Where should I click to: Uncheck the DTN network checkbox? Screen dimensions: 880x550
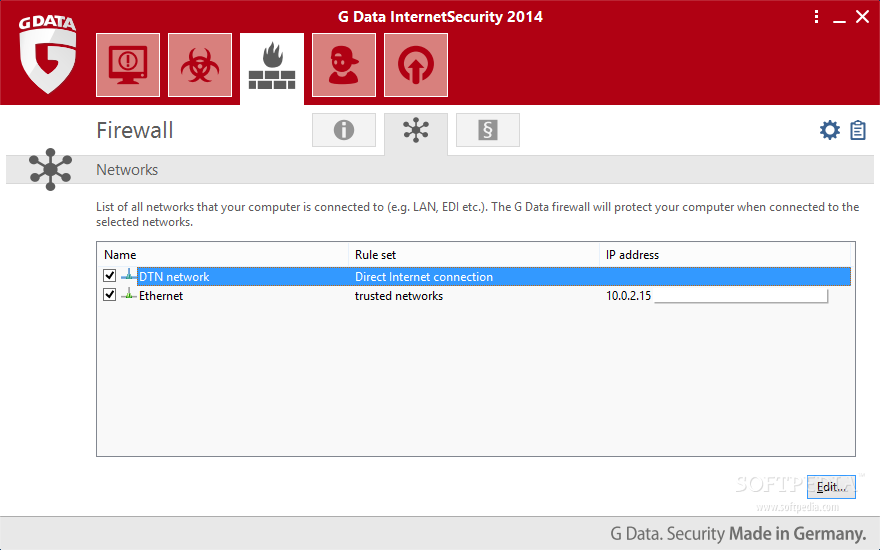[109, 276]
